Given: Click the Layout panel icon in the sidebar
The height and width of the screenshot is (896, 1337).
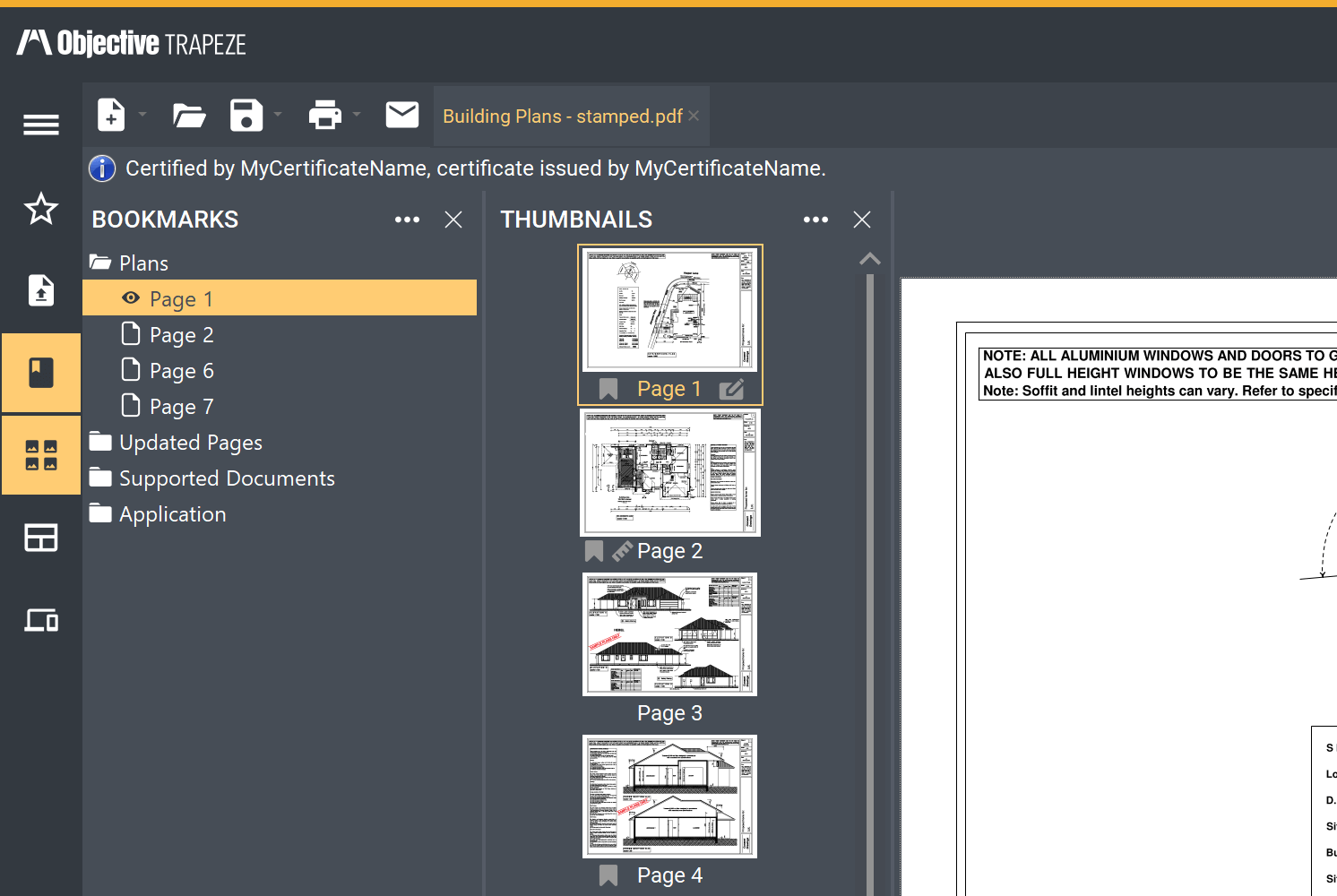Looking at the screenshot, I should 40,537.
